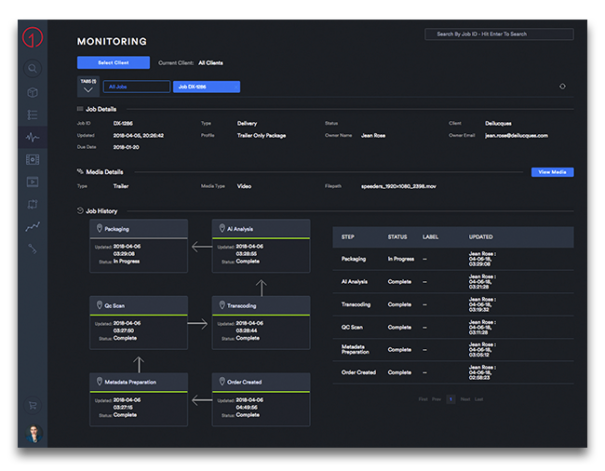Image resolution: width=605 pixels, height=471 pixels.
Task: Select the Metadata Preparation table row
Action: (453, 349)
